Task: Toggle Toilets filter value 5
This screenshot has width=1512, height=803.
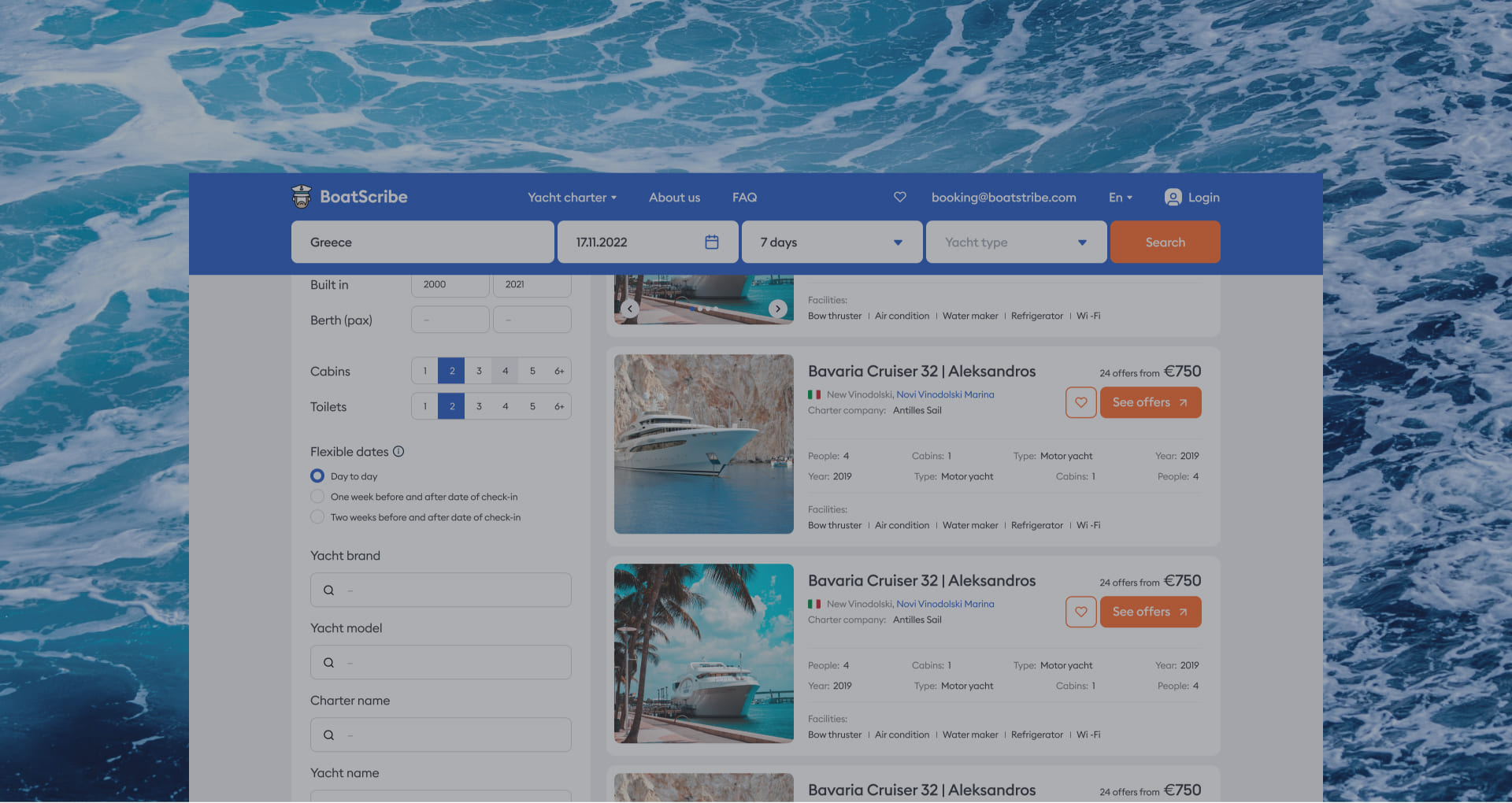Action: pos(532,406)
